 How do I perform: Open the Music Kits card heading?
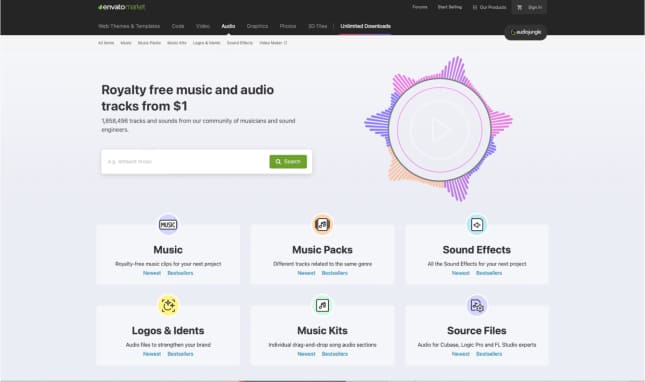point(322,331)
